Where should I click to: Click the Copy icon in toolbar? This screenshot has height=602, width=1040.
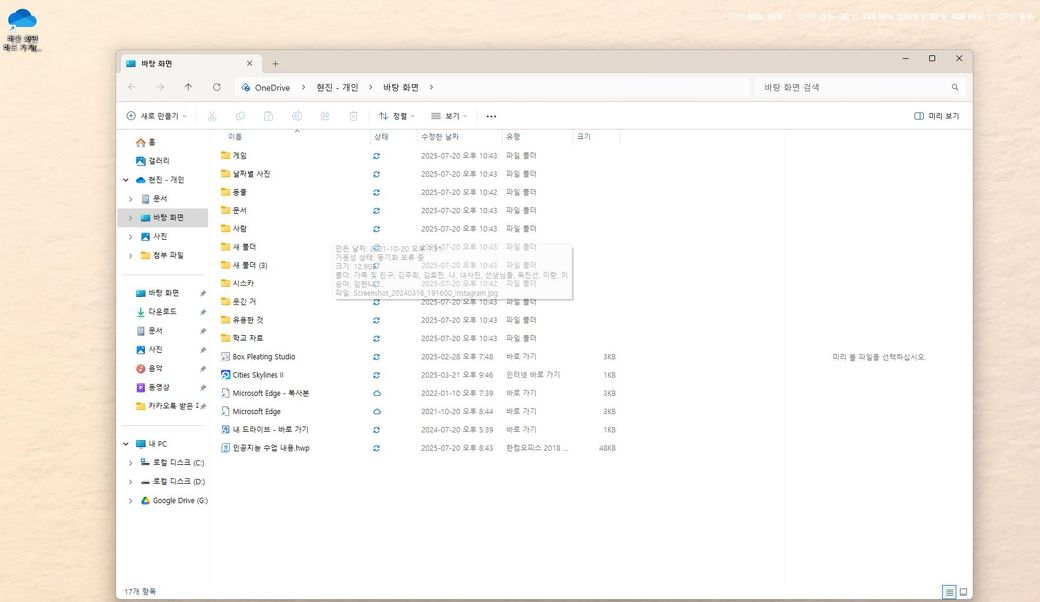pos(240,116)
